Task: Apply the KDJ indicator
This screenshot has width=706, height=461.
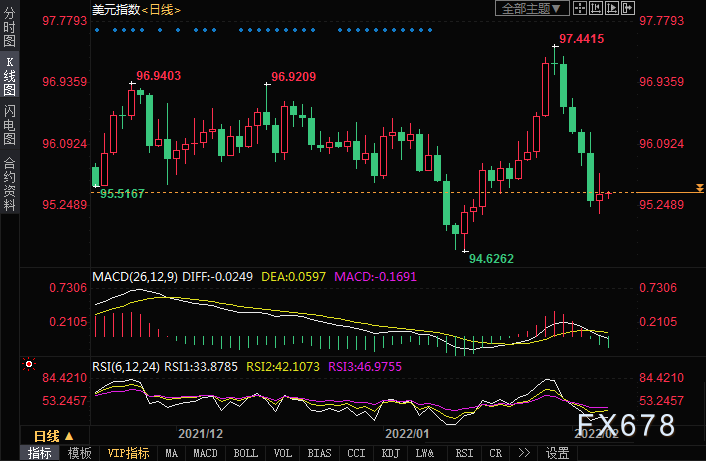Action: (390, 453)
